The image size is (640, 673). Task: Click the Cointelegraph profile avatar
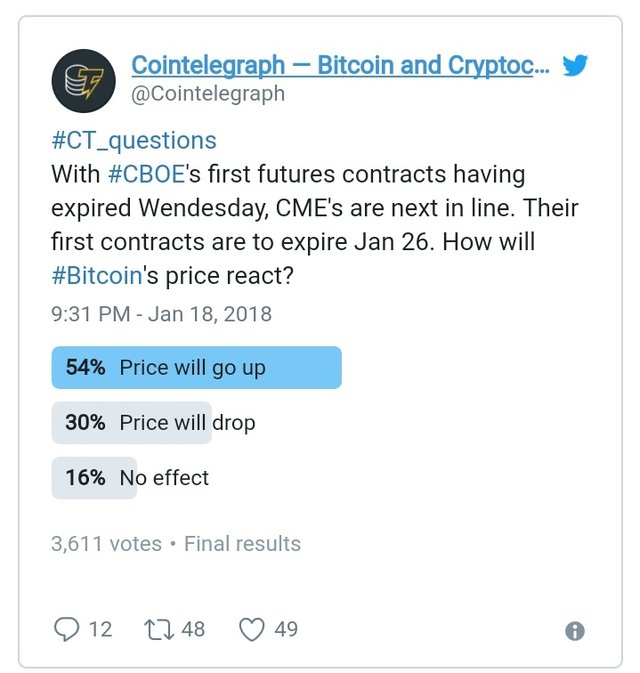pyautogui.click(x=83, y=80)
